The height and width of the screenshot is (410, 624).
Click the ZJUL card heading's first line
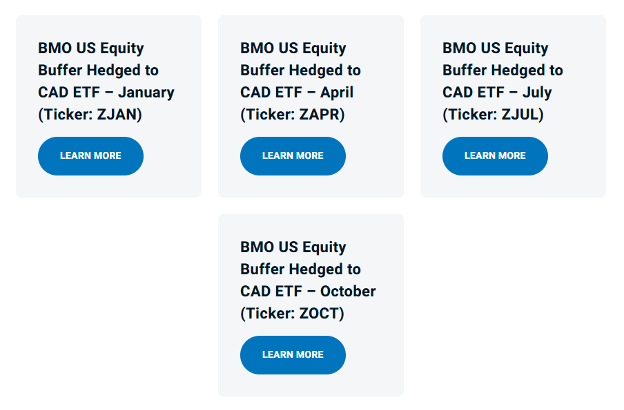click(x=495, y=48)
